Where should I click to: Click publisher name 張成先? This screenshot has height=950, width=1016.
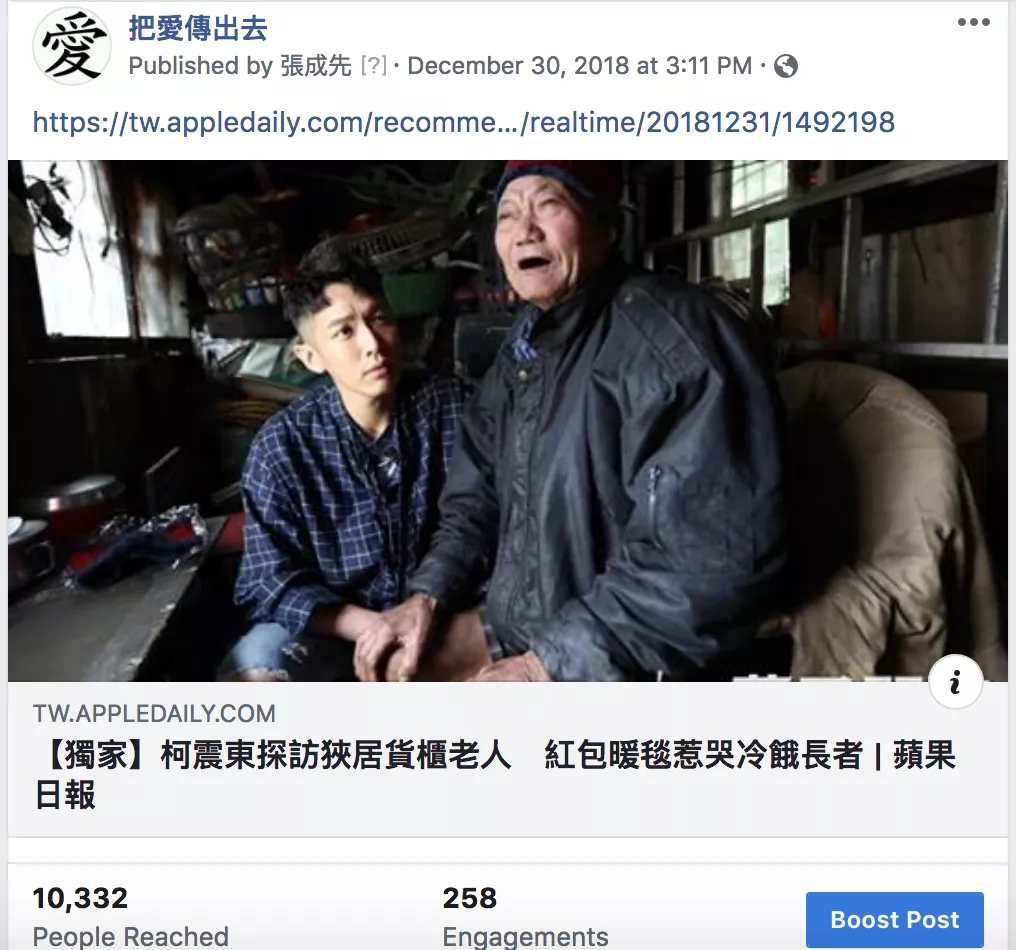[316, 66]
